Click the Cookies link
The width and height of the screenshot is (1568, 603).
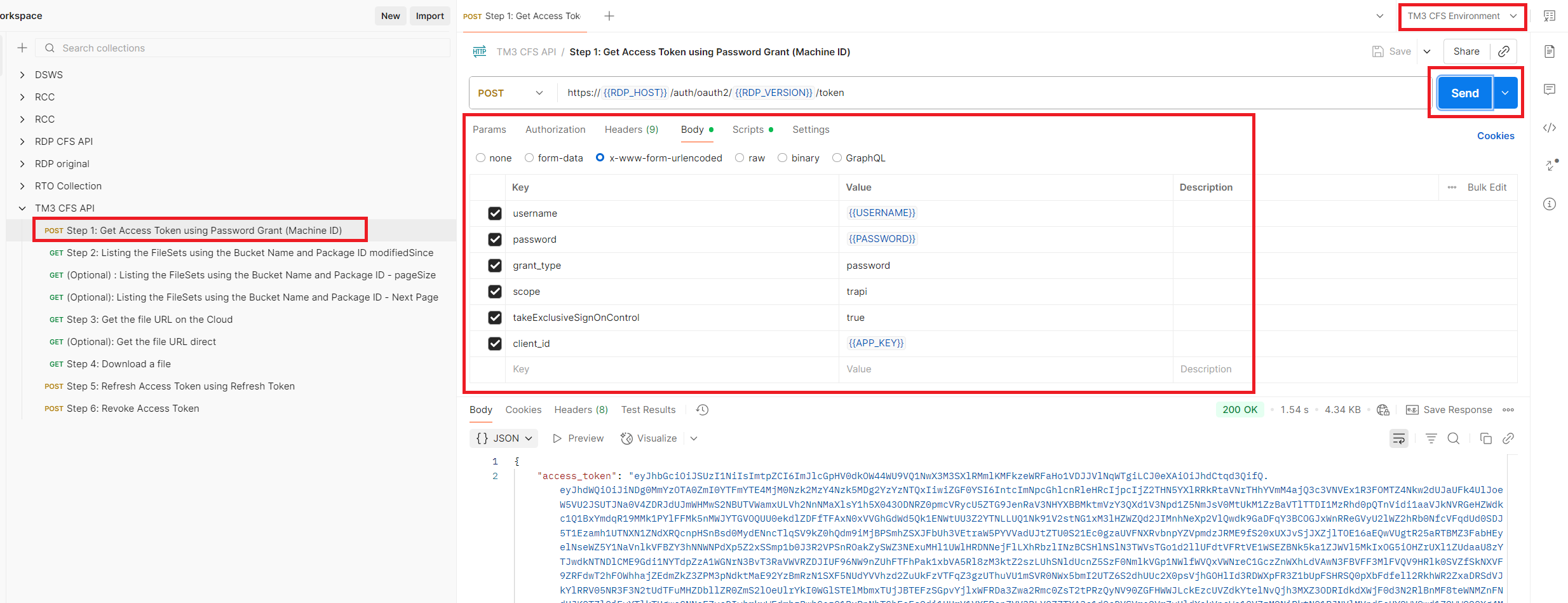(x=1496, y=136)
